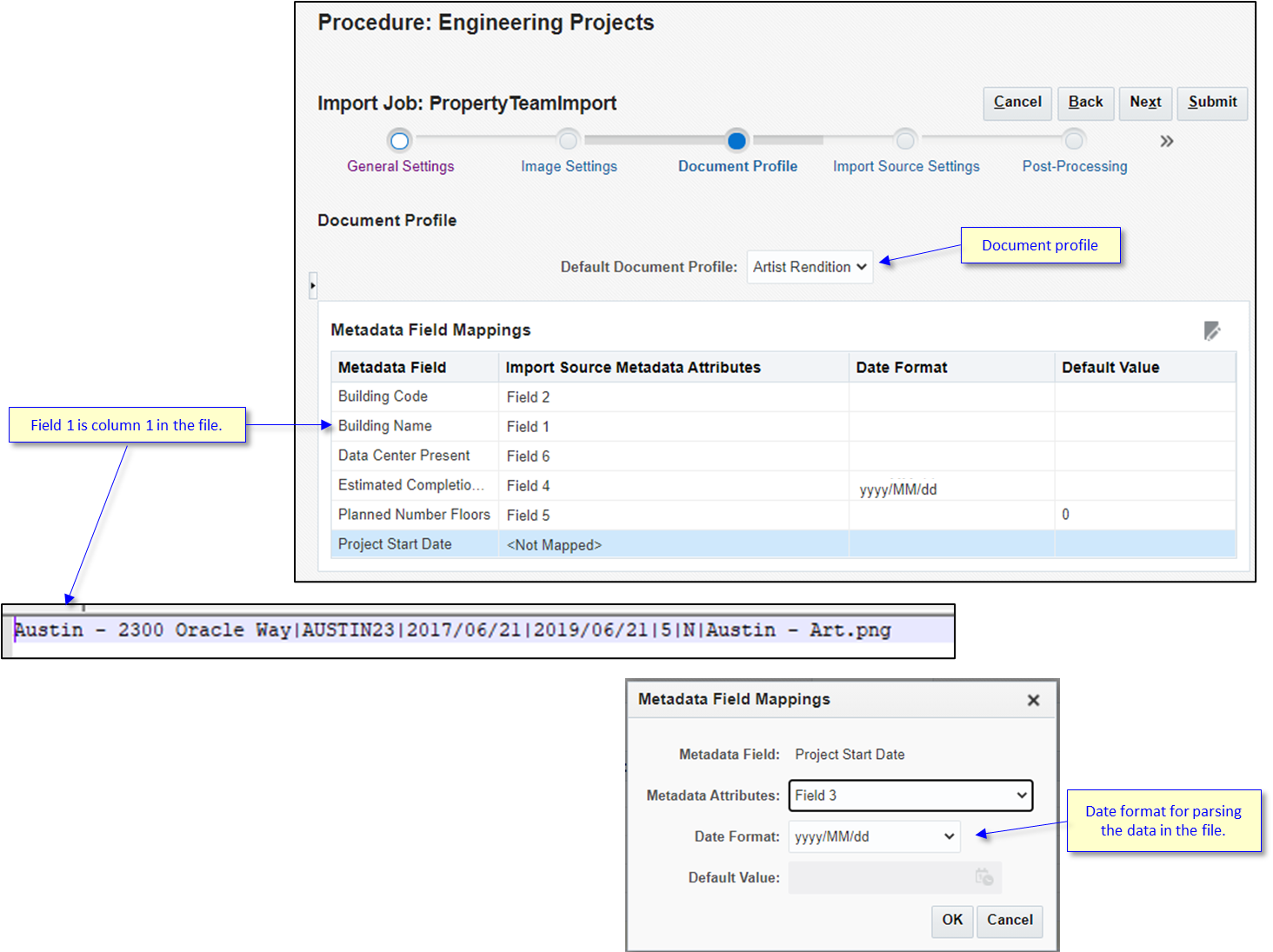Click the Image Settings step circle
This screenshot has width=1273, height=952.
tap(568, 140)
